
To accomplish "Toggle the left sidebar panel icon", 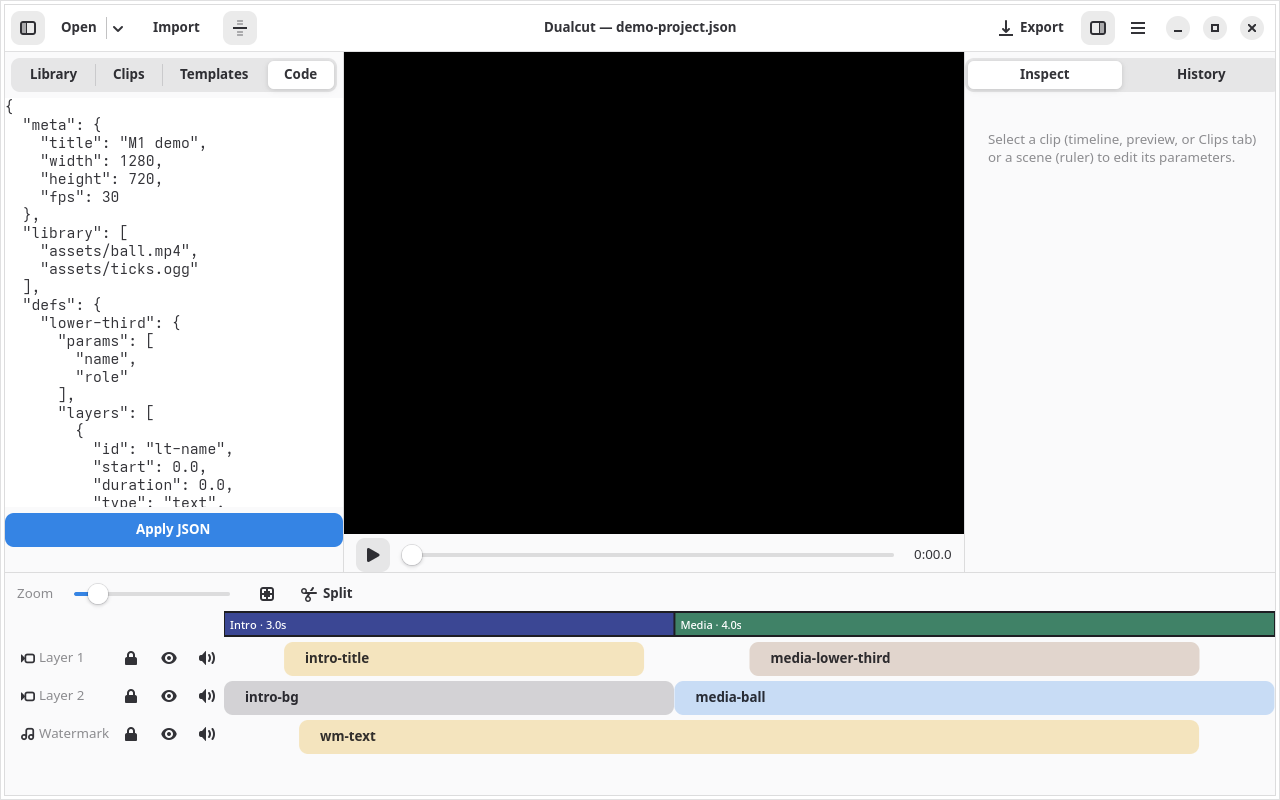I will click(28, 28).
